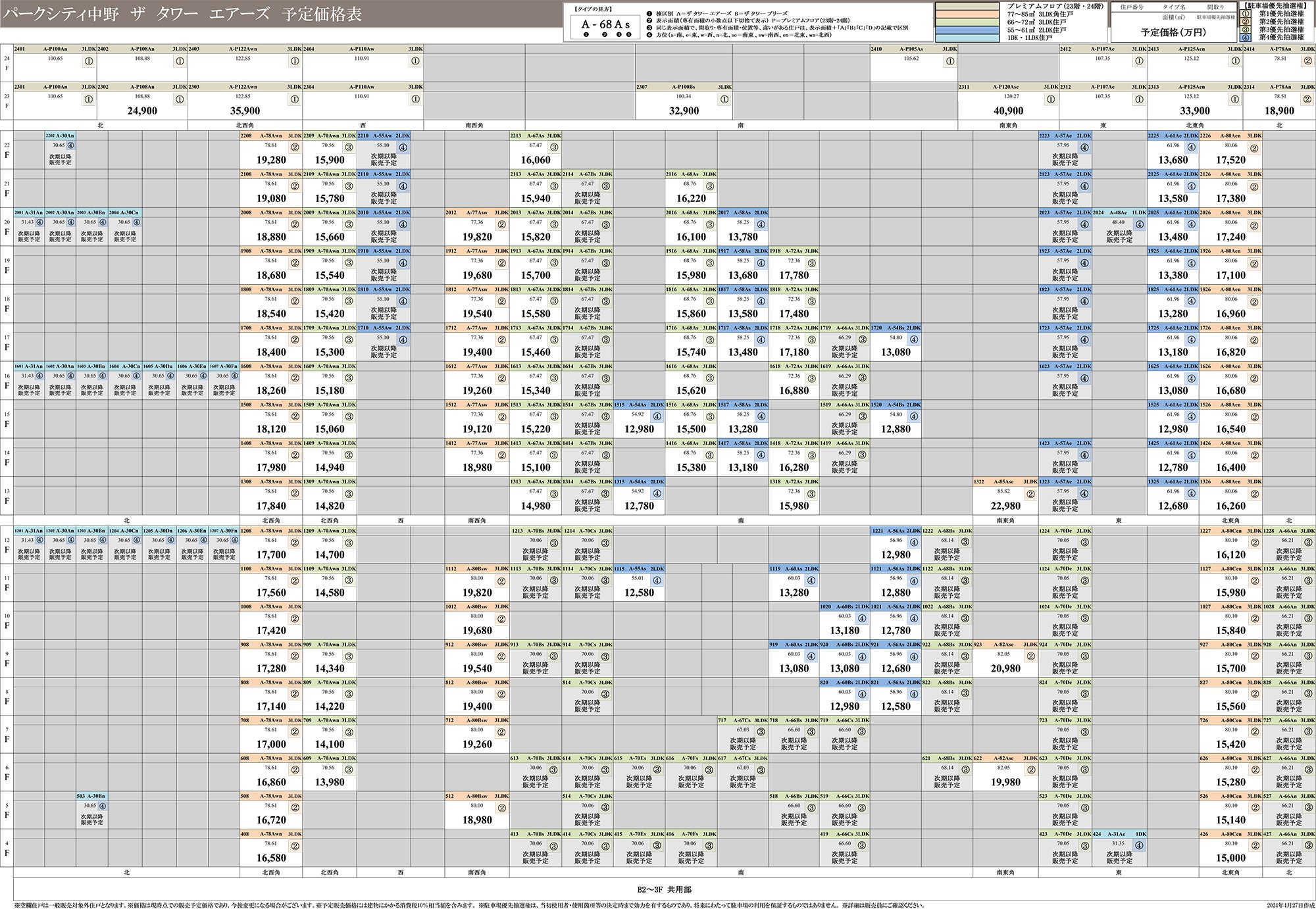Click the circled 4 icon in unit 424

[1139, 846]
